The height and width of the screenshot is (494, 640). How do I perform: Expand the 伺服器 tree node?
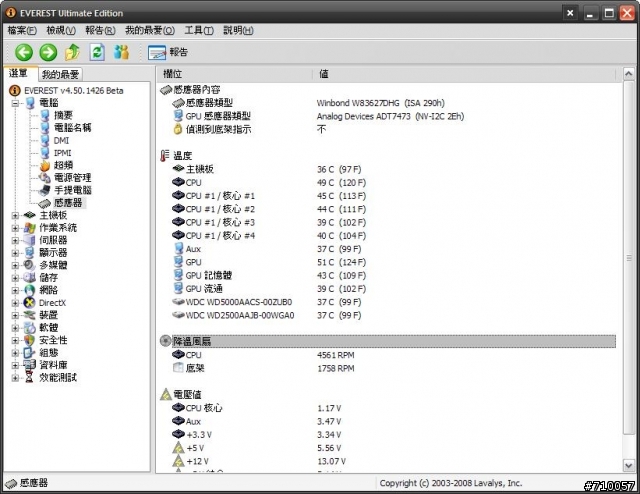point(15,240)
